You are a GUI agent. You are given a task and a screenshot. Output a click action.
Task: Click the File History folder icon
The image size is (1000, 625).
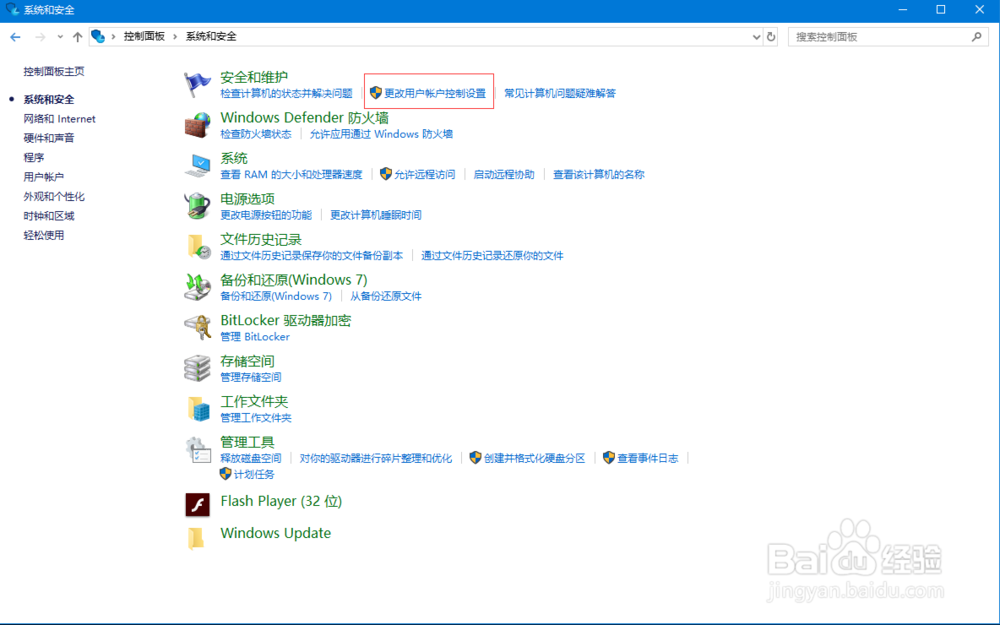(198, 247)
